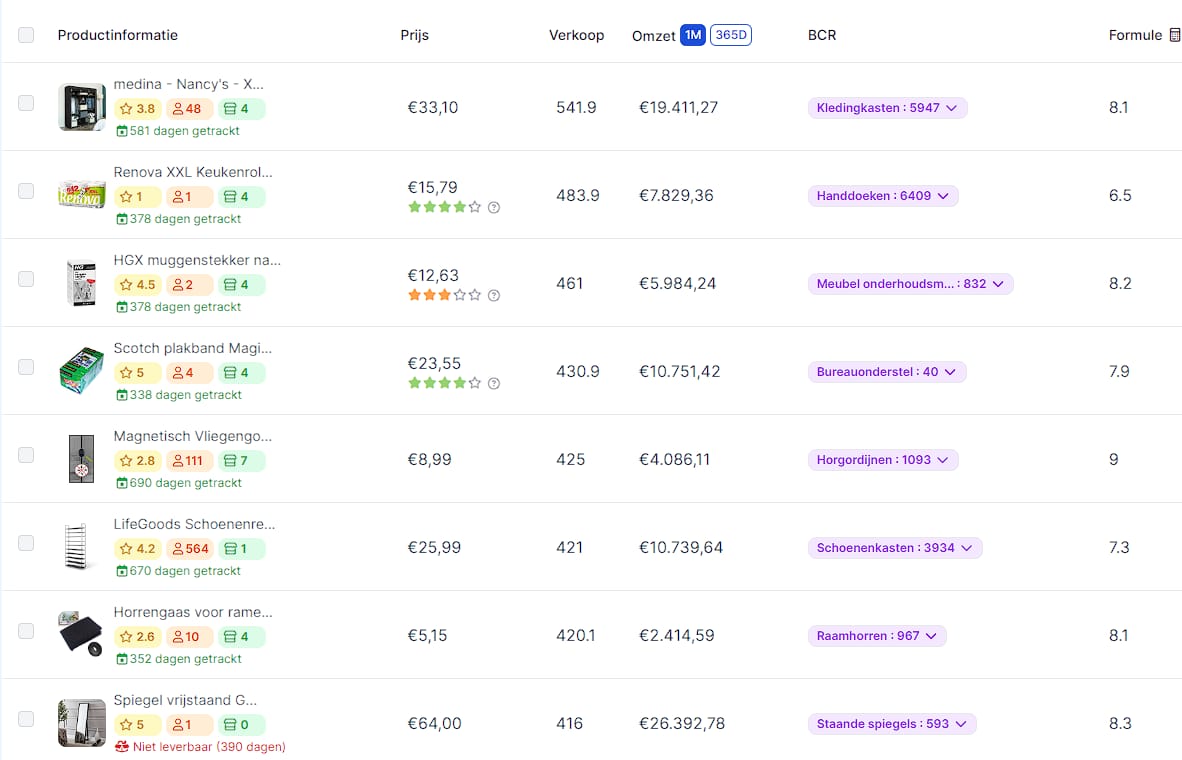Screen dimensions: 1182x760
Task: Click reviews badge 564 on LifeGoods Schoenenrek
Action: [190, 549]
